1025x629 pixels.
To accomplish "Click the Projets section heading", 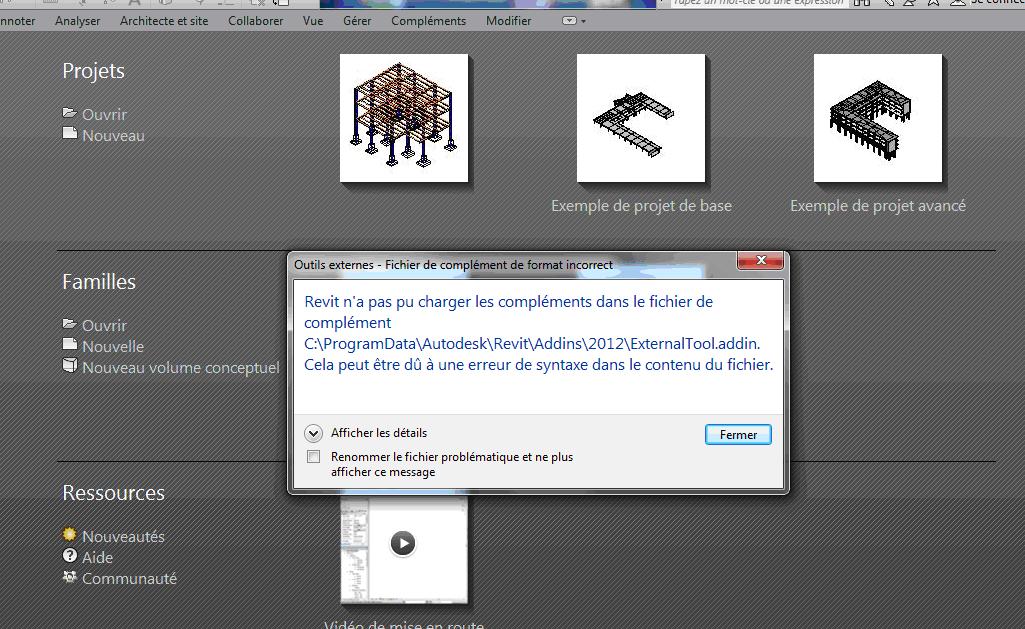I will point(93,71).
